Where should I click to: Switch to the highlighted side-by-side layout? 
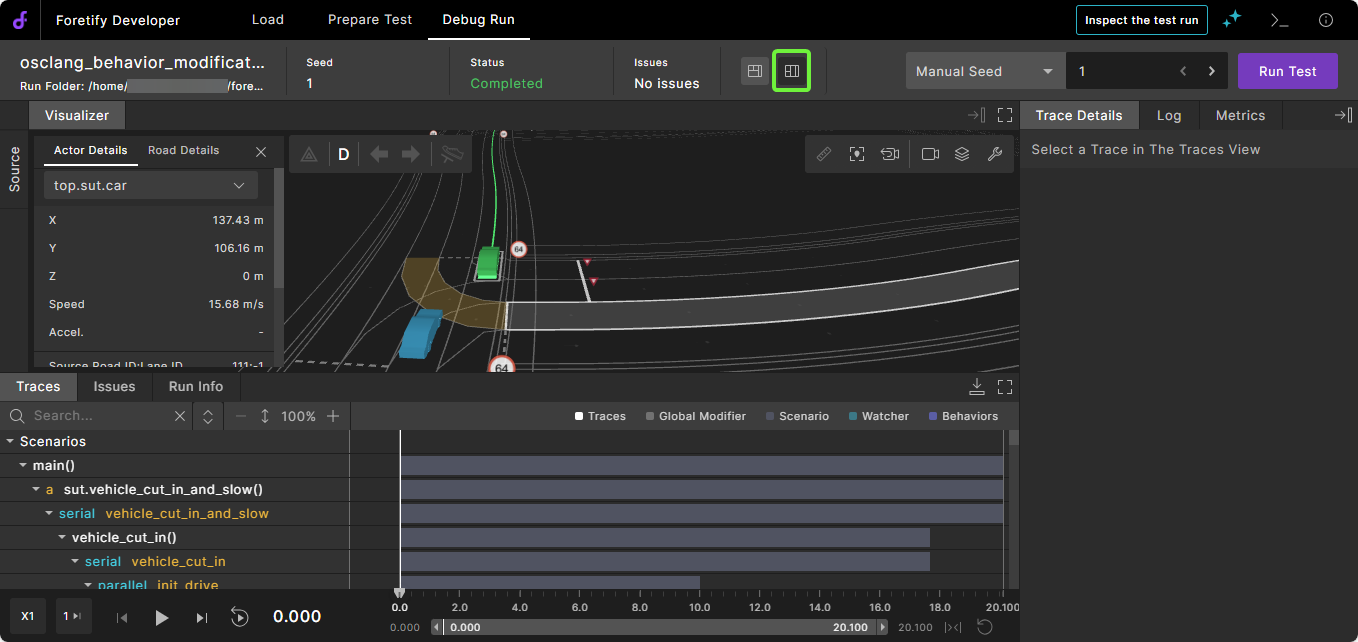pyautogui.click(x=791, y=71)
